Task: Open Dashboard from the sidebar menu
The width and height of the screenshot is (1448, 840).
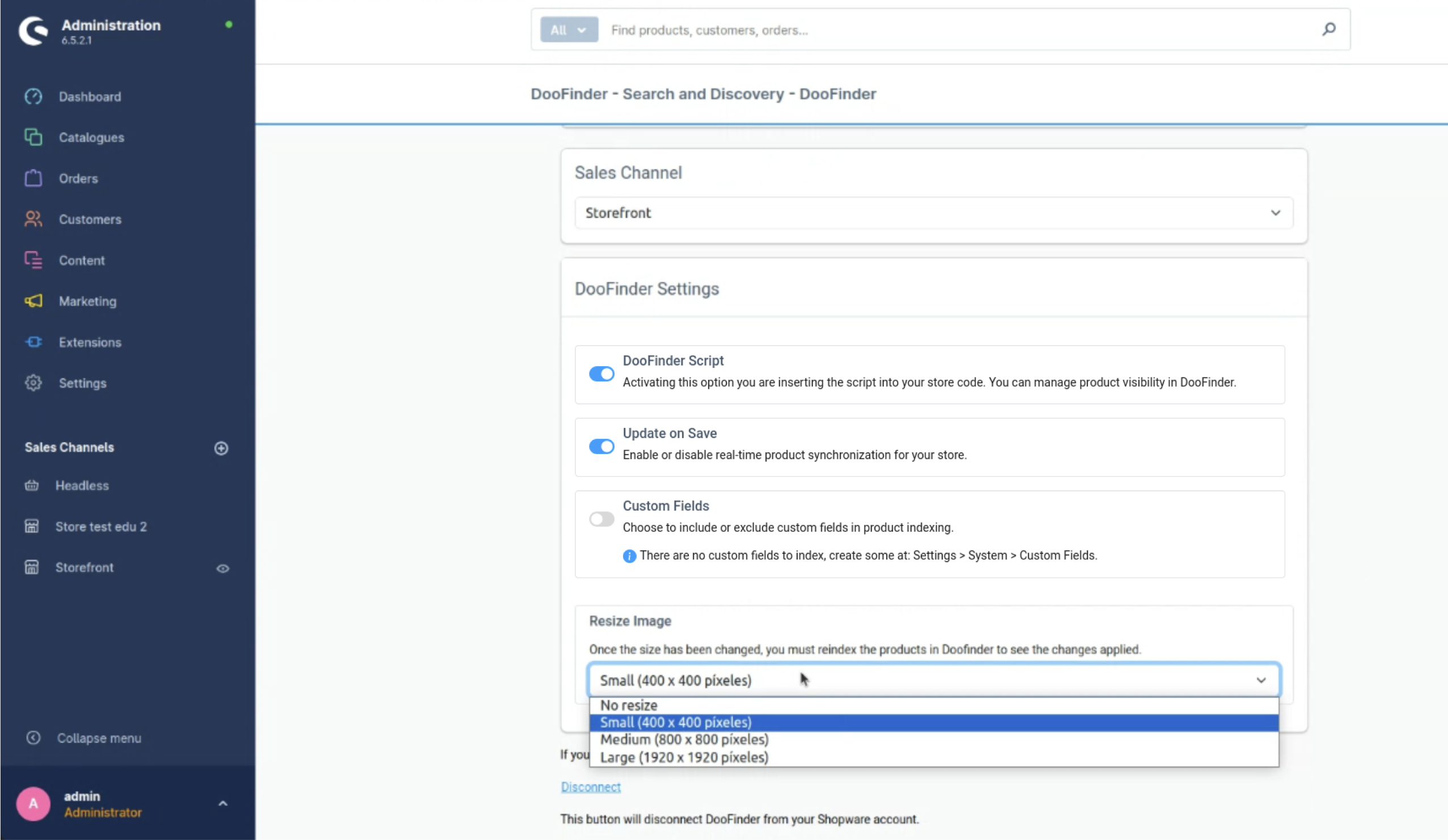Action: pos(90,96)
